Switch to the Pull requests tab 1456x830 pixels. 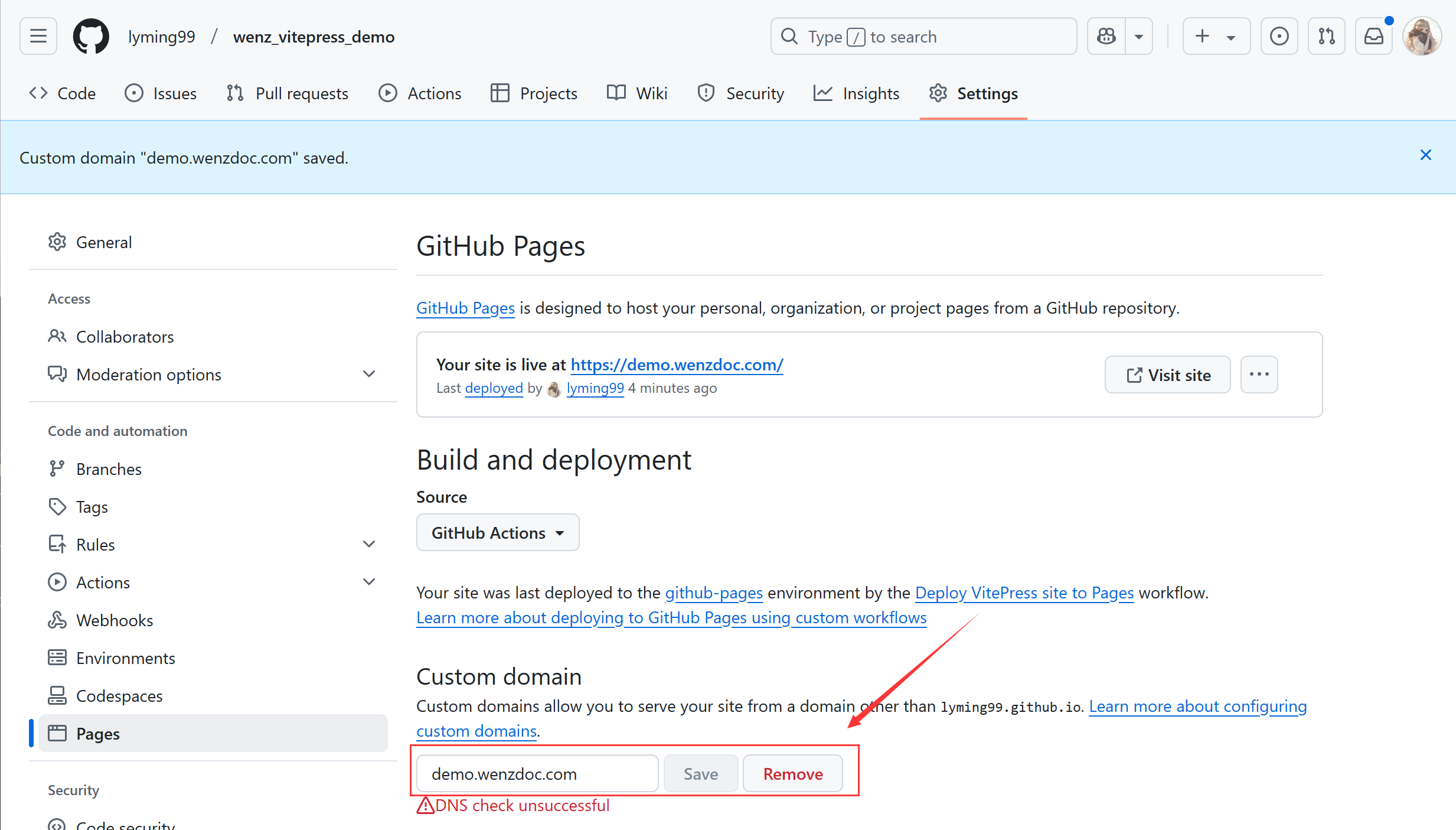point(288,93)
